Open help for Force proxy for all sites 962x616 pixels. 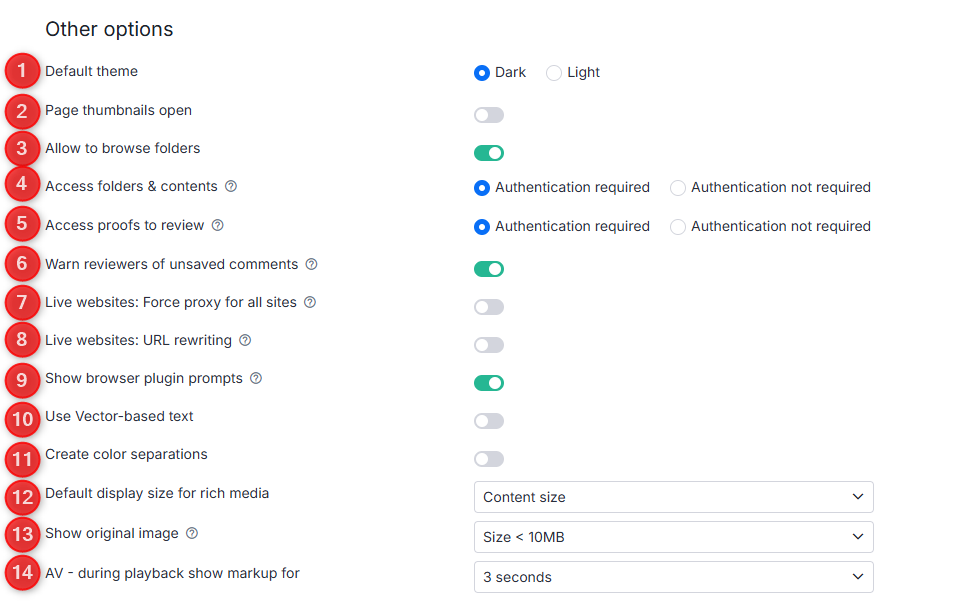coord(310,302)
